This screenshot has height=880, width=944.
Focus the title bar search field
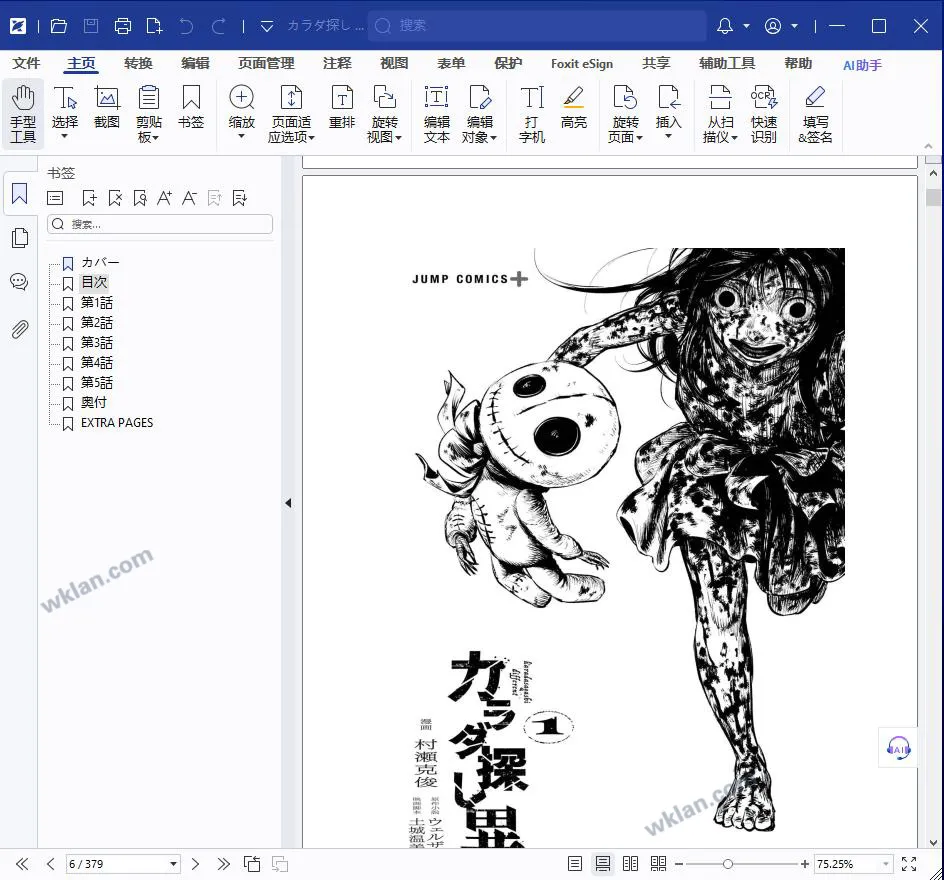pyautogui.click(x=536, y=25)
